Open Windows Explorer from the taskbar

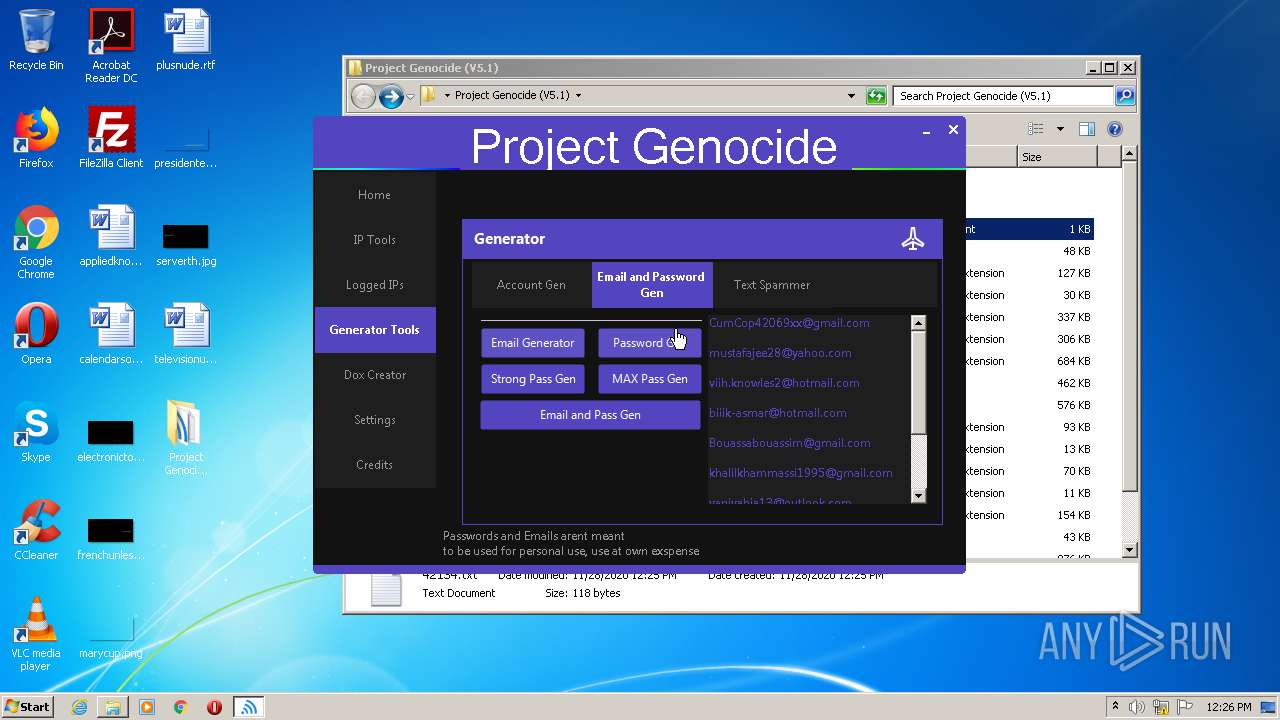pos(113,707)
